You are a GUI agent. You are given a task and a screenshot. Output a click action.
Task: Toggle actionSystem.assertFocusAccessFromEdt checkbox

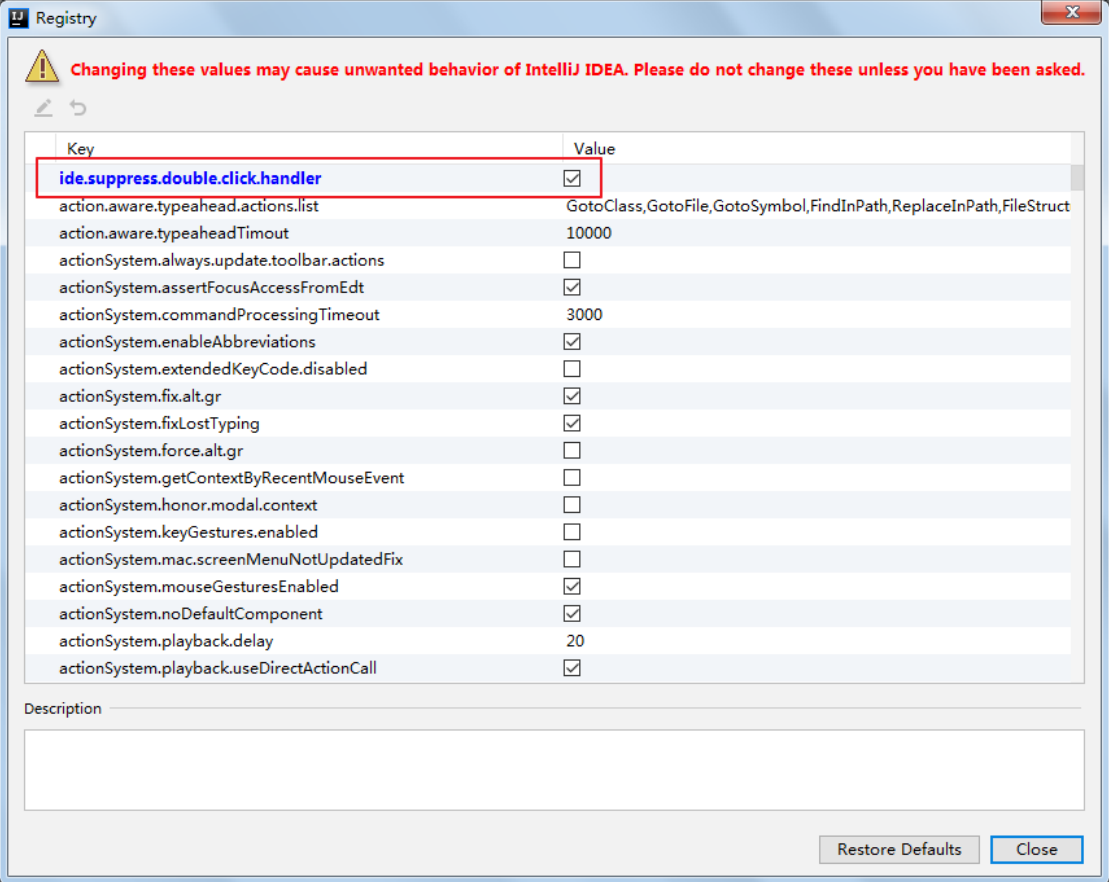pos(572,287)
